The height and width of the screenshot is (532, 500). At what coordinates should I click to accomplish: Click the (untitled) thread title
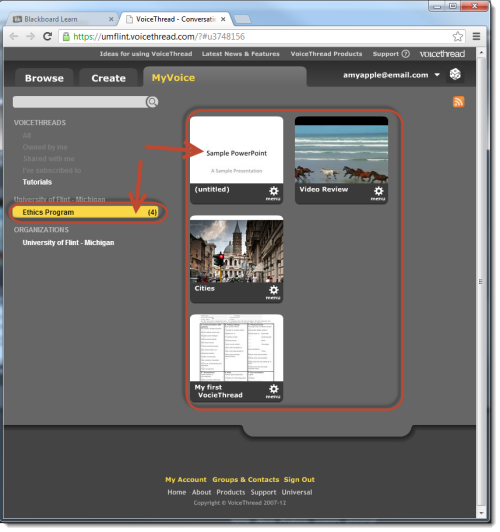212,189
